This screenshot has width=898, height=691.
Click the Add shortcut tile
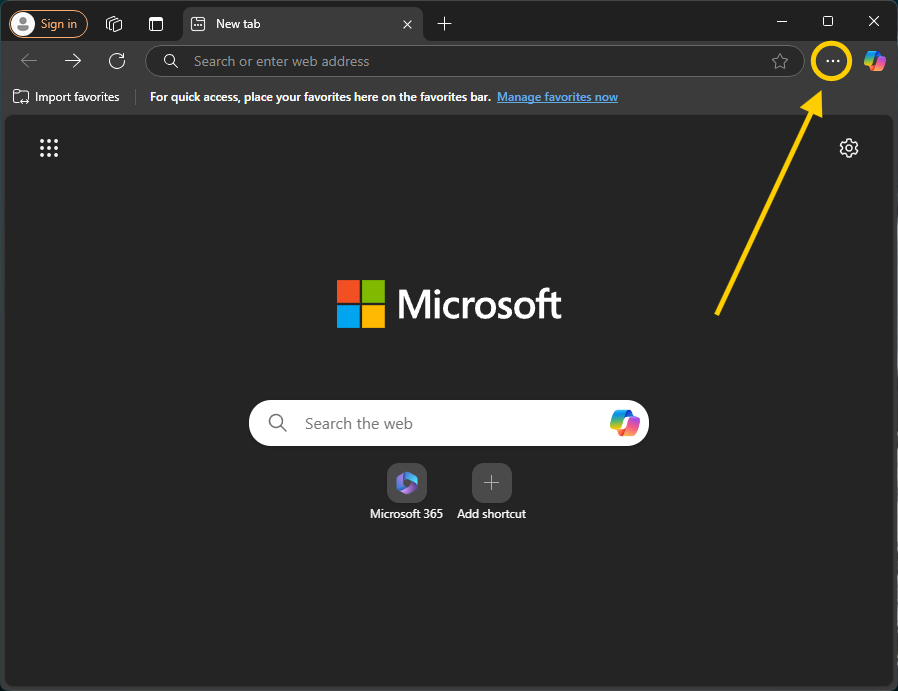click(x=491, y=484)
